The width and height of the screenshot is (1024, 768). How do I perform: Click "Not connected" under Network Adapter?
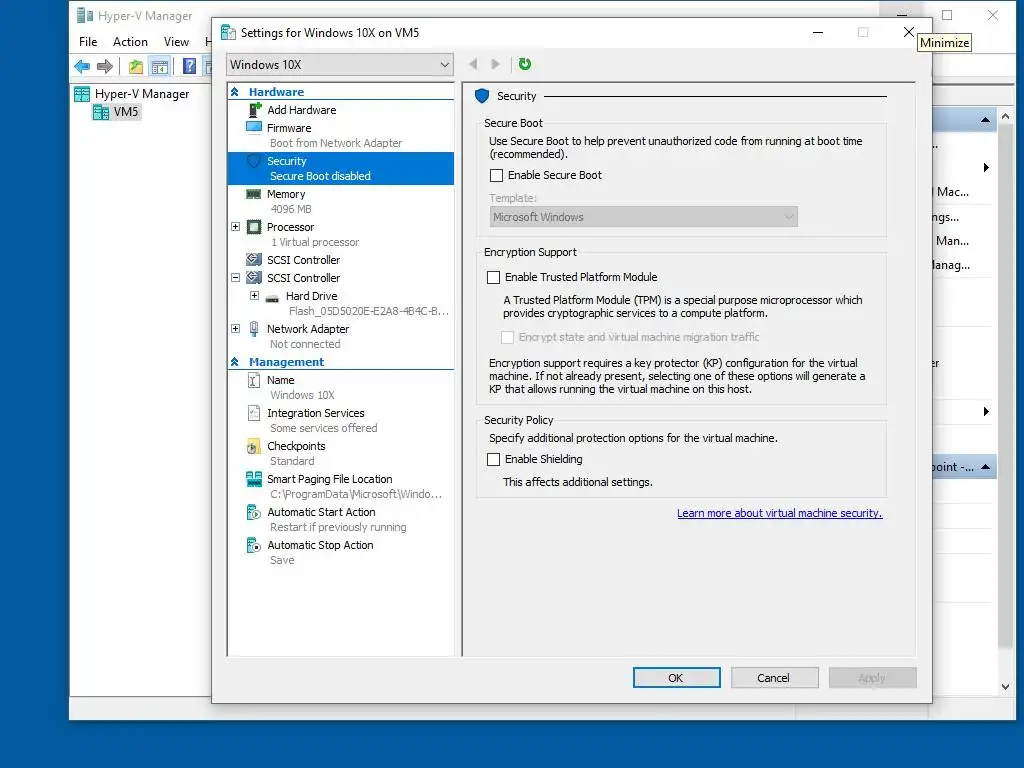point(305,344)
